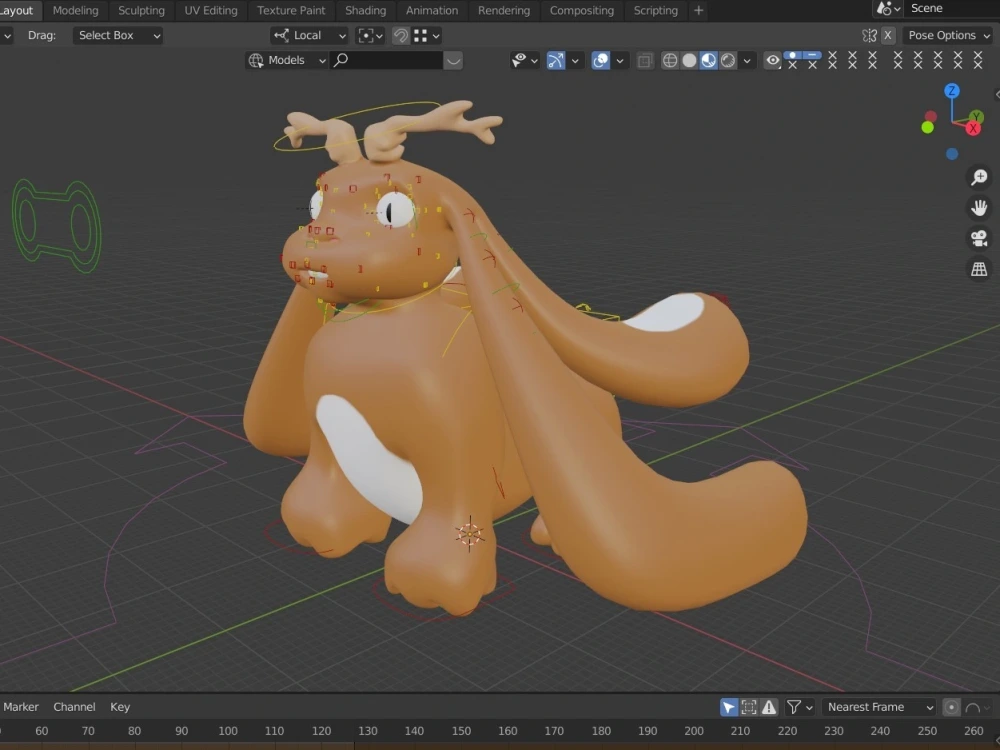Toggle the dashed-box Show Hidden icon

[749, 707]
